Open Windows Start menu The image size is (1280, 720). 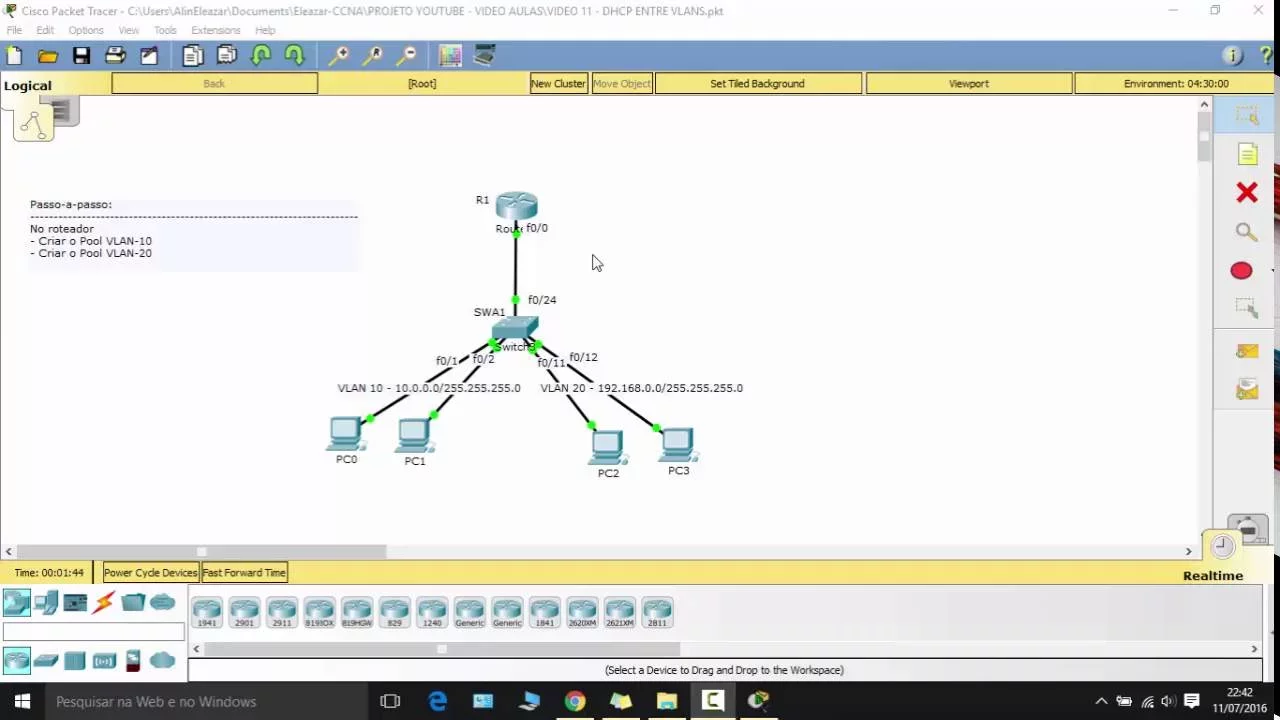click(22, 701)
